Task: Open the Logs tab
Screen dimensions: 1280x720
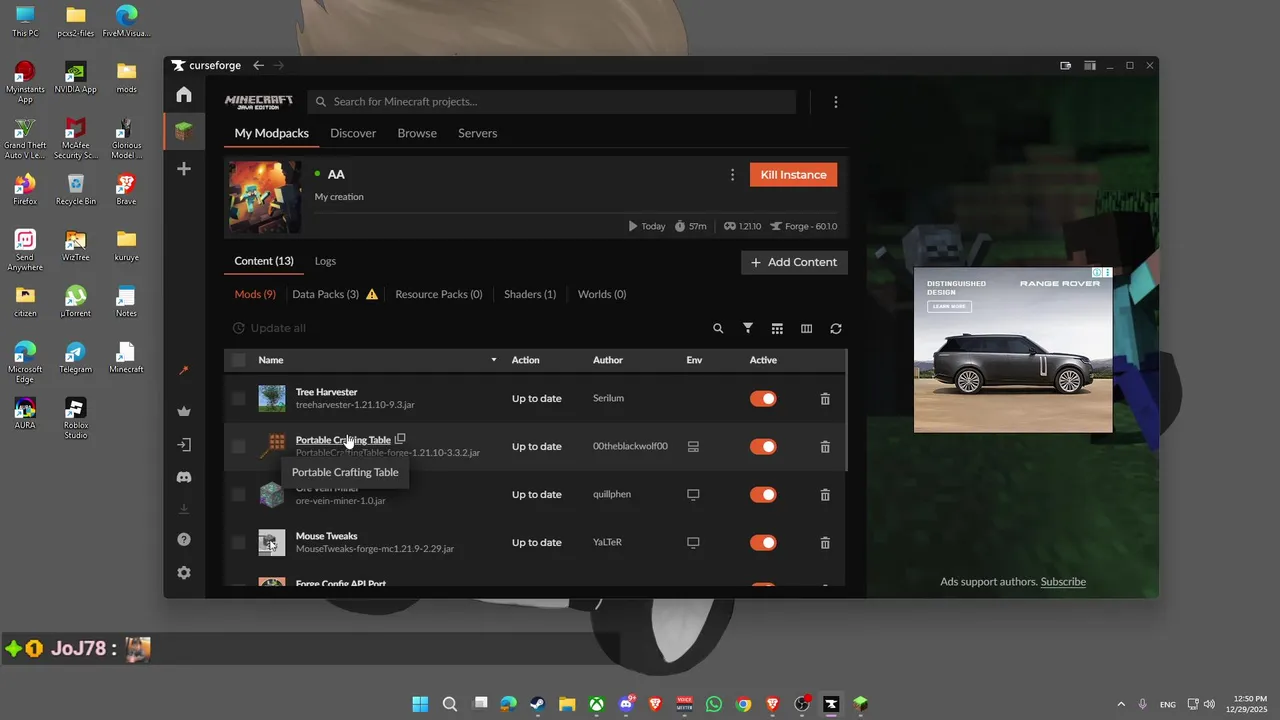Action: click(325, 261)
